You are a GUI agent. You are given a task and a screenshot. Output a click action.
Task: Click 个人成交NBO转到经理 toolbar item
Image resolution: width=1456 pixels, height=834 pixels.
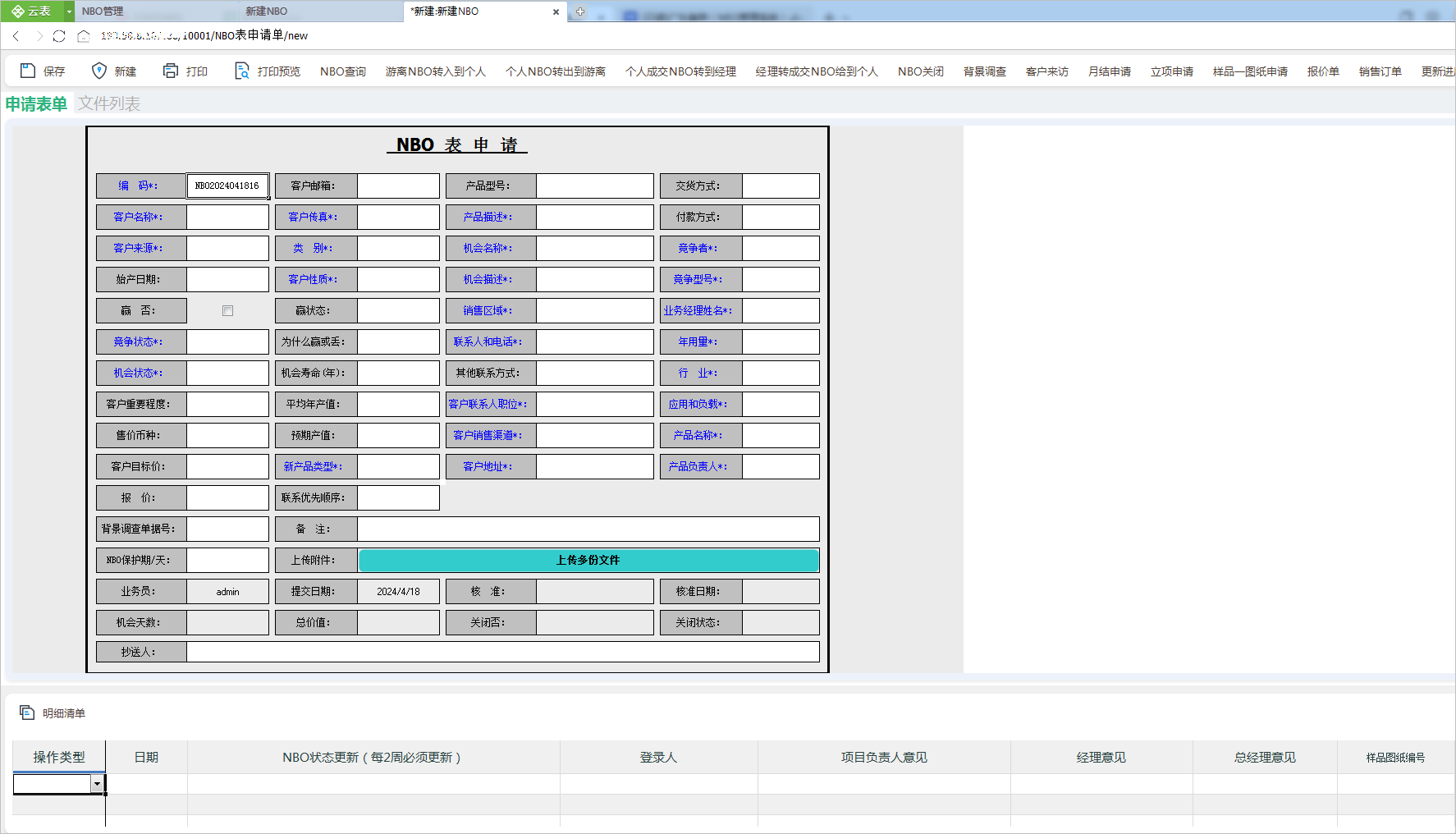680,71
